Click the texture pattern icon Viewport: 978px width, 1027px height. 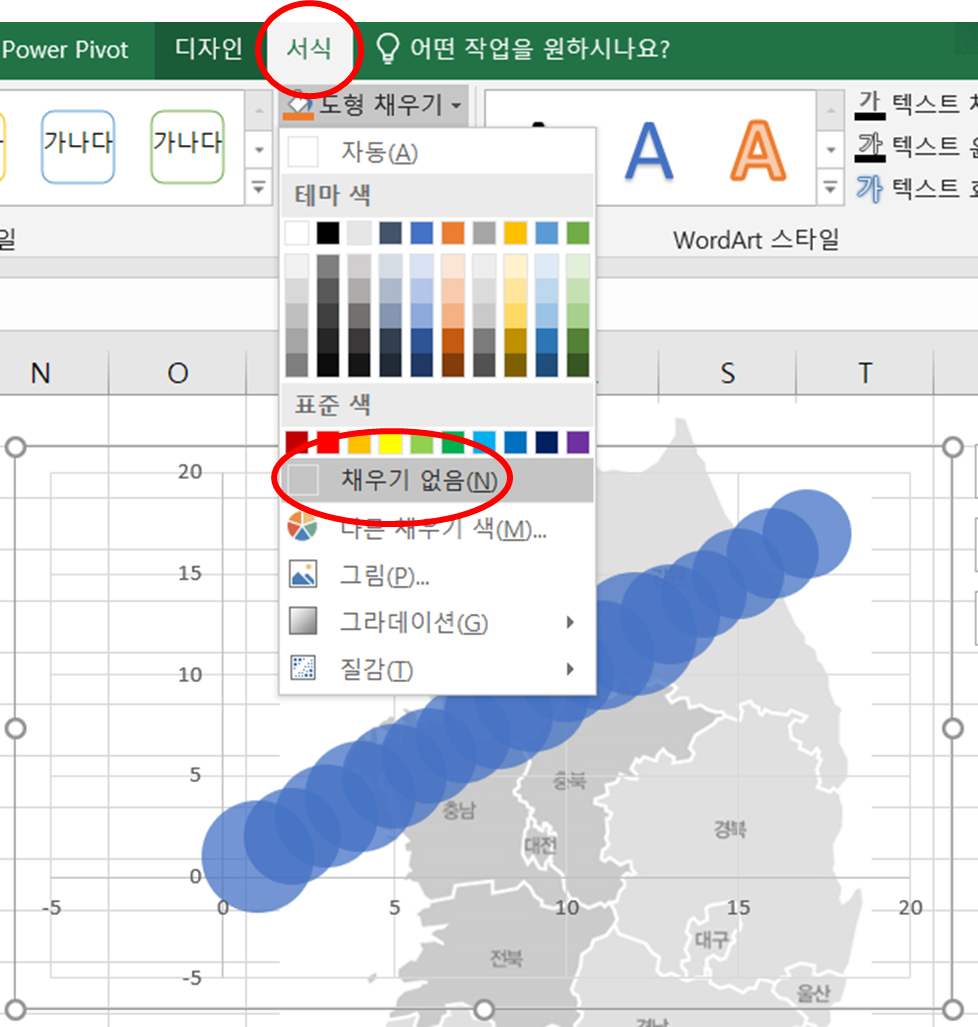[x=303, y=668]
